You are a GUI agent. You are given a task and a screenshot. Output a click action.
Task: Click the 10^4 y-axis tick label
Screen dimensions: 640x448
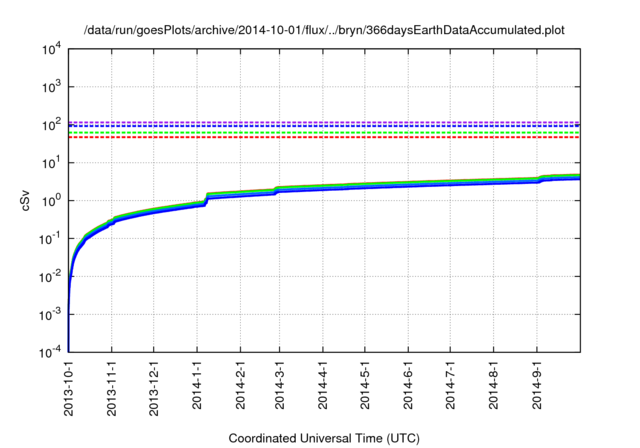tap(51, 49)
